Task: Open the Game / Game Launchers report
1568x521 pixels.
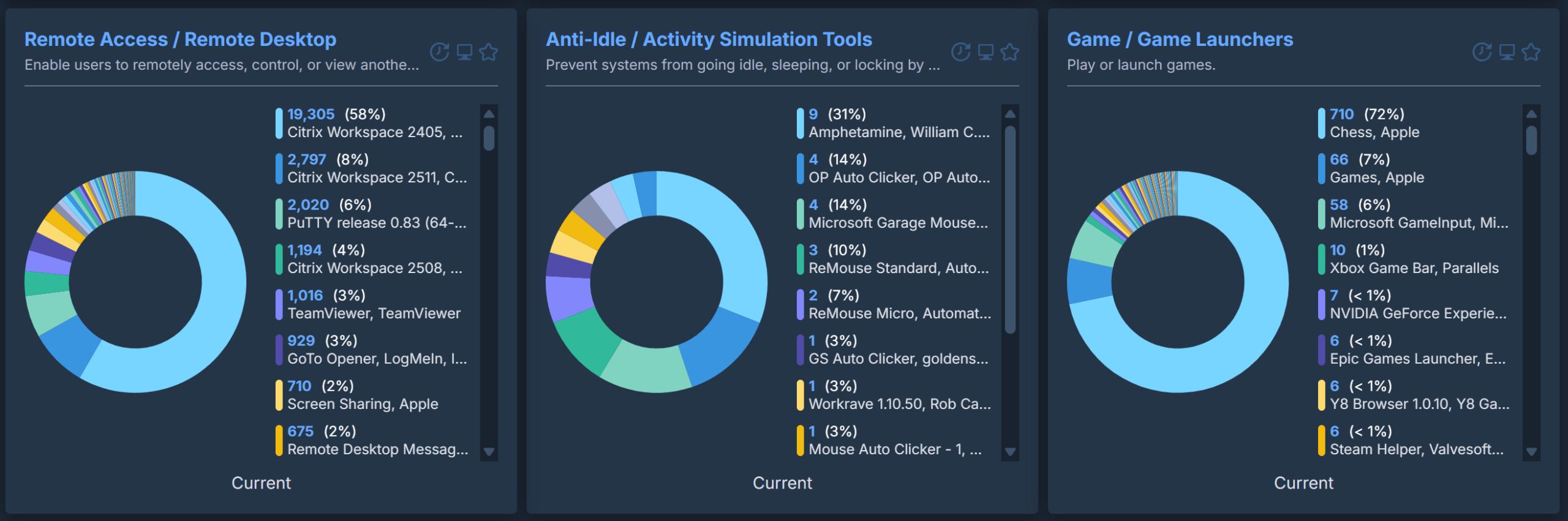Action: pos(1180,39)
